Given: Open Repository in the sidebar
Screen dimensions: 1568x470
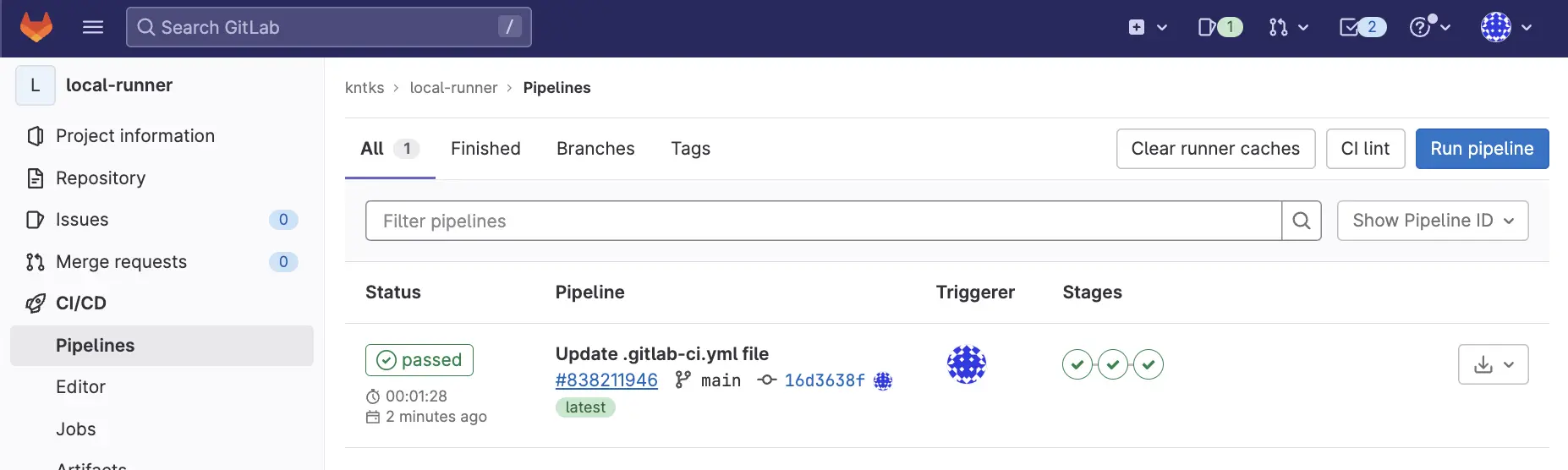Looking at the screenshot, I should (100, 178).
